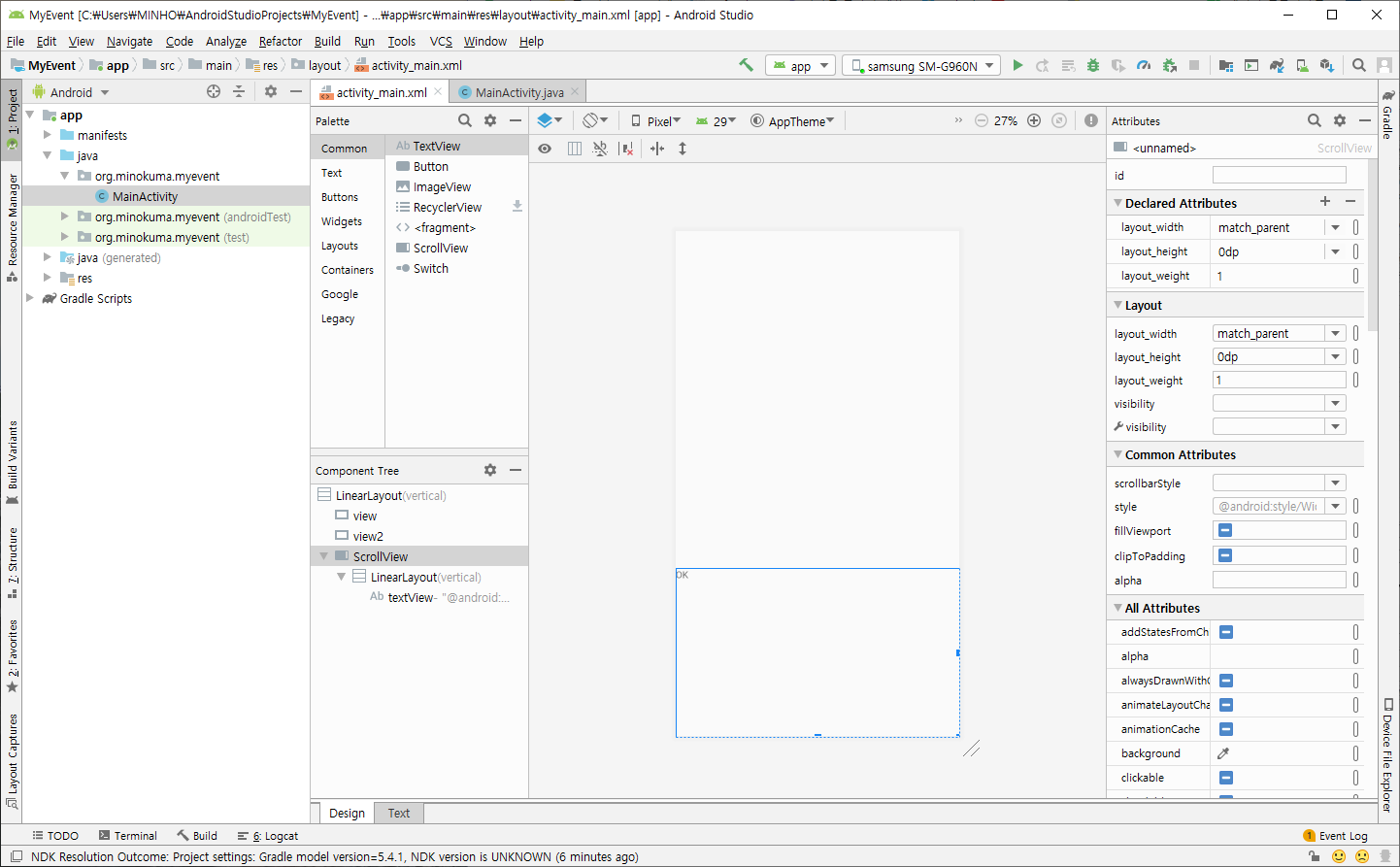Collapse Declared Attributes section
This screenshot has width=1400, height=867.
click(1117, 203)
